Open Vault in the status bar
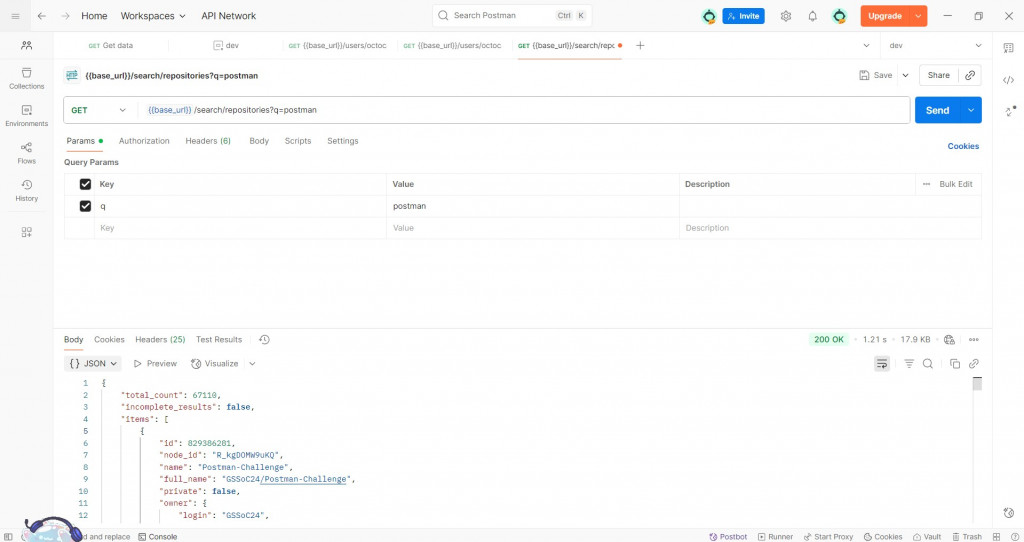 [x=927, y=537]
